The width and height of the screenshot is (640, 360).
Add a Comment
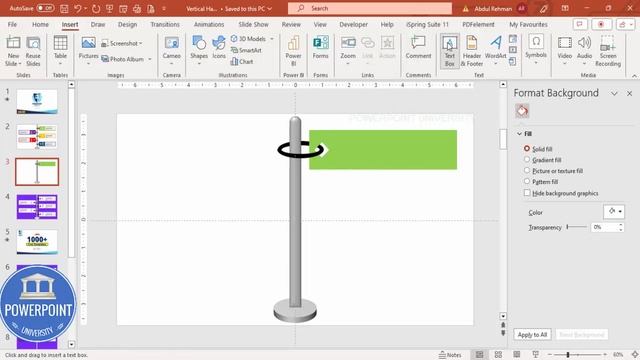pyautogui.click(x=418, y=47)
